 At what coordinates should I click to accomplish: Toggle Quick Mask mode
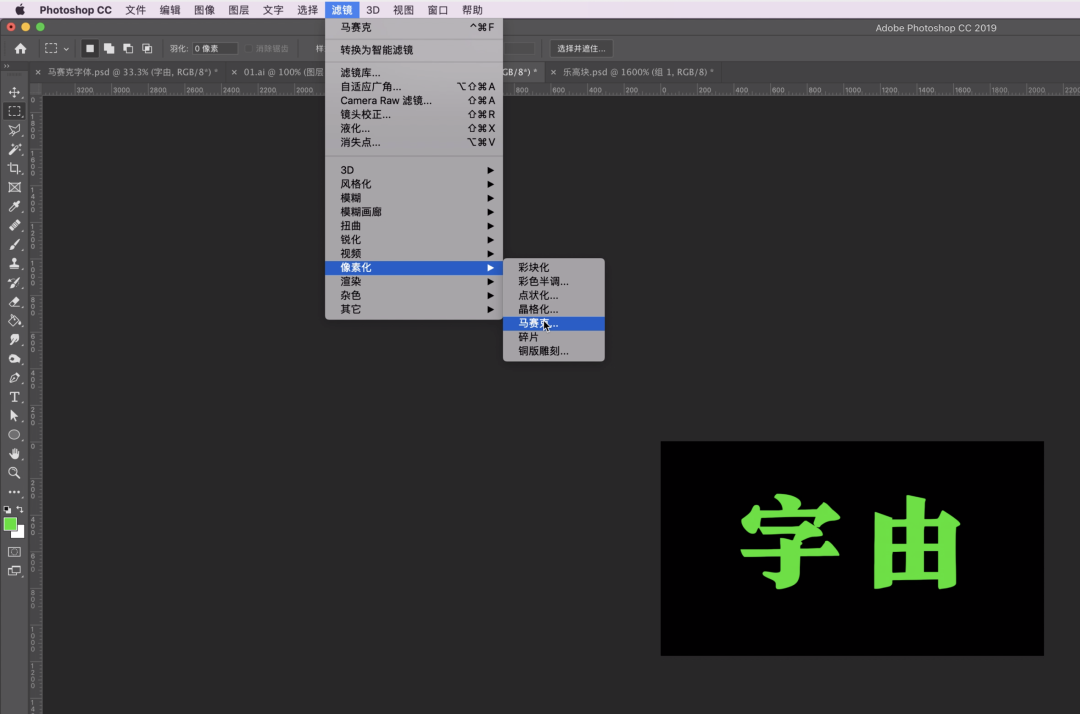(14, 552)
